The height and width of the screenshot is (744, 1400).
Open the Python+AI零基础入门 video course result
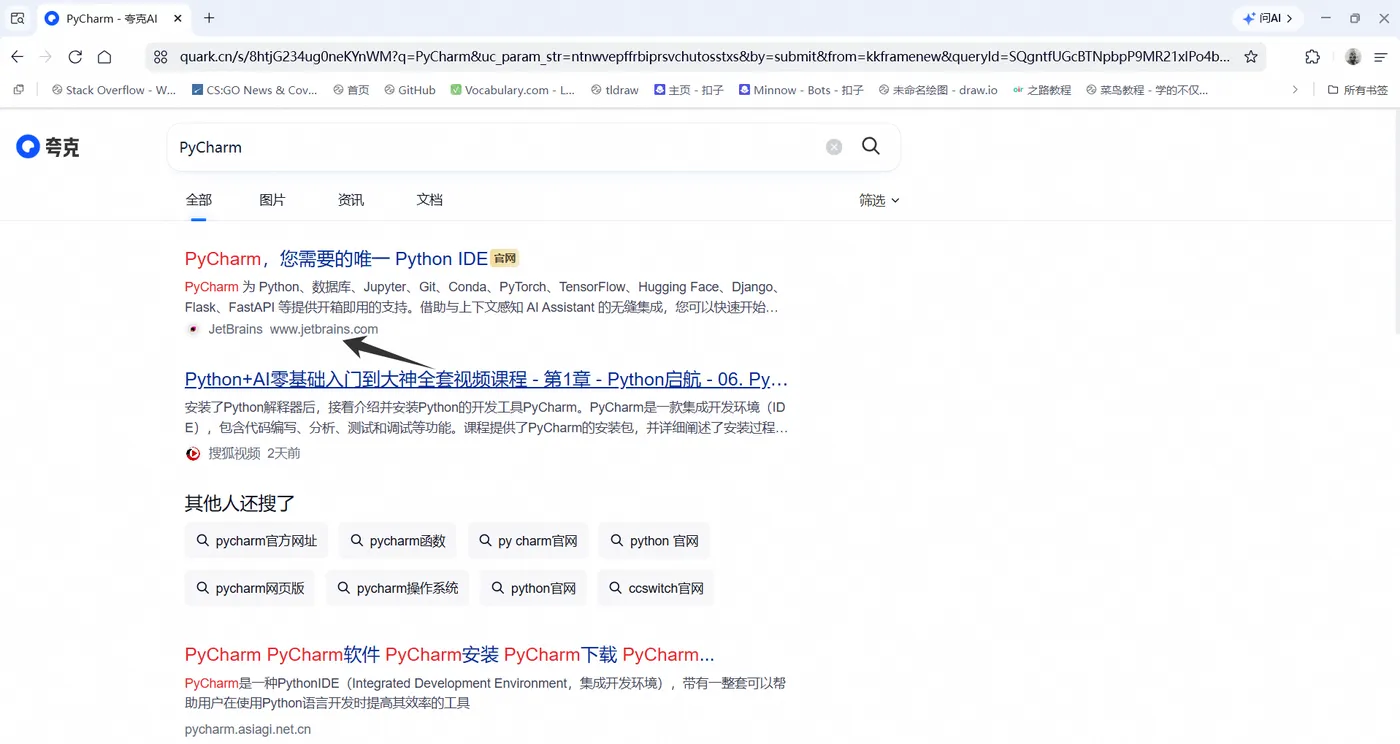(486, 380)
